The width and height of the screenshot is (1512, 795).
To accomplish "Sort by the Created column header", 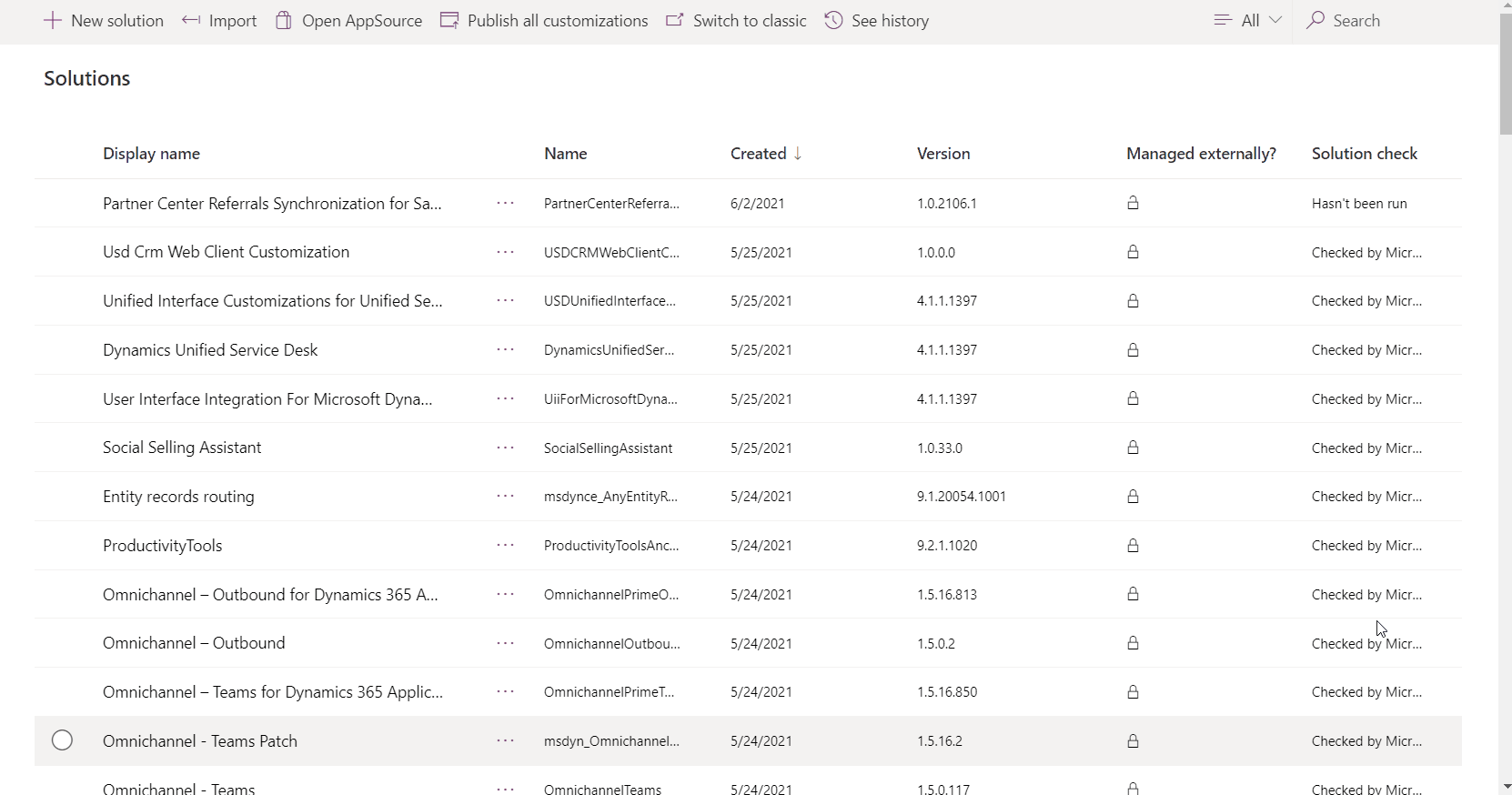I will point(759,154).
